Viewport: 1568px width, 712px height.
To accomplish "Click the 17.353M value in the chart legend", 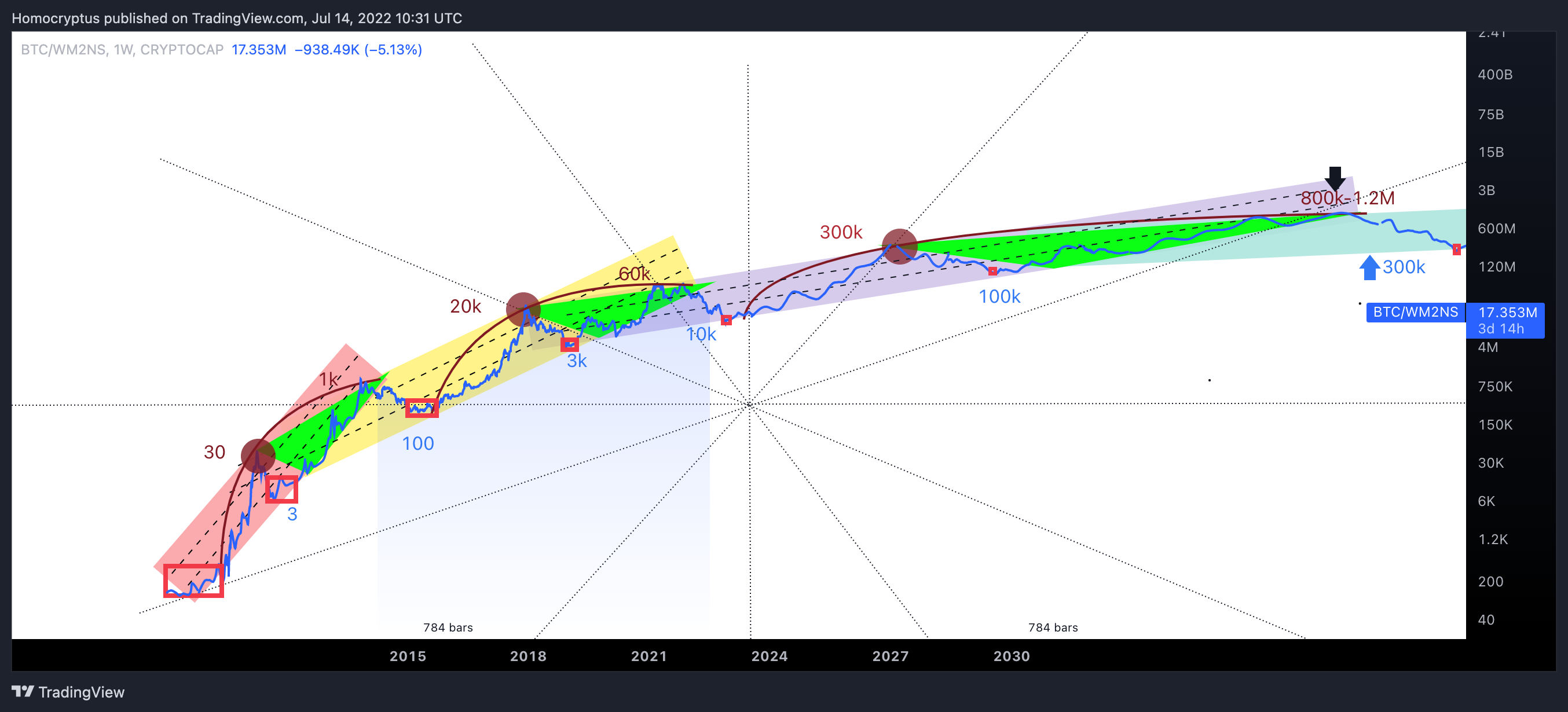I will click(x=259, y=50).
